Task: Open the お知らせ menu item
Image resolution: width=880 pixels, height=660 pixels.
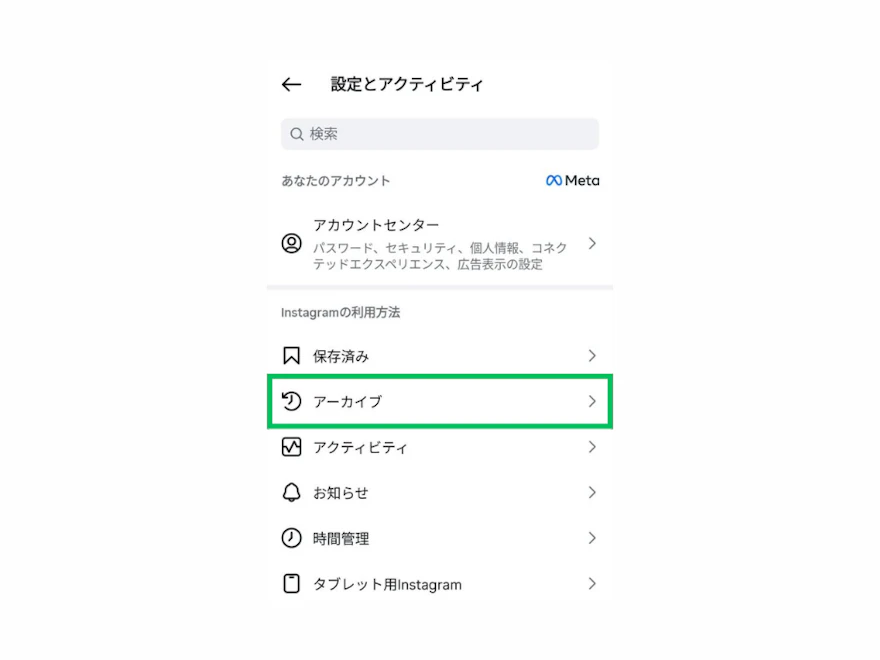Action: point(439,493)
